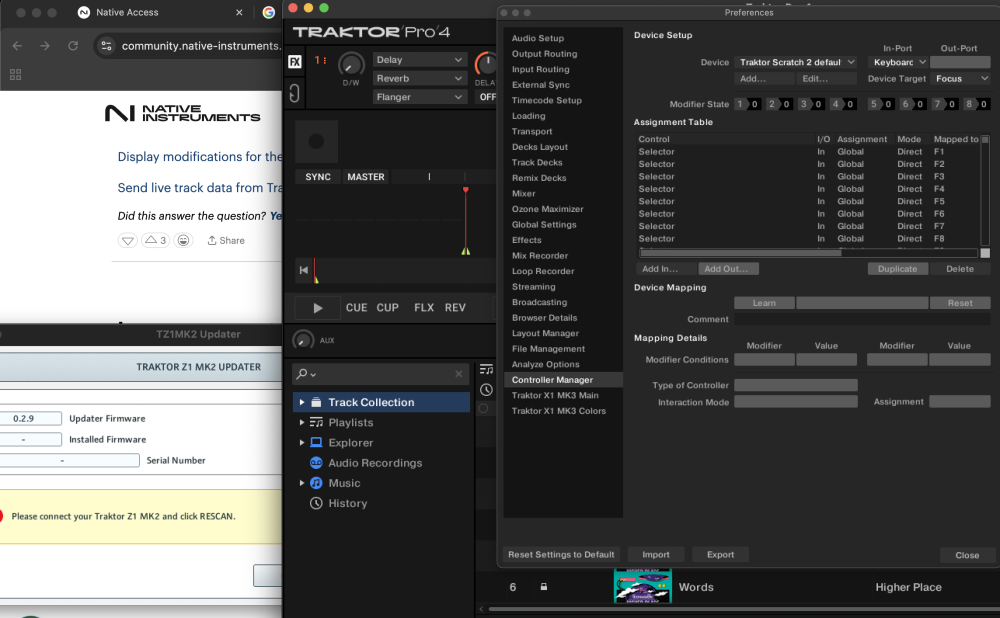Open the Reverb effect dropdown
This screenshot has width=1000, height=618.
(x=419, y=78)
